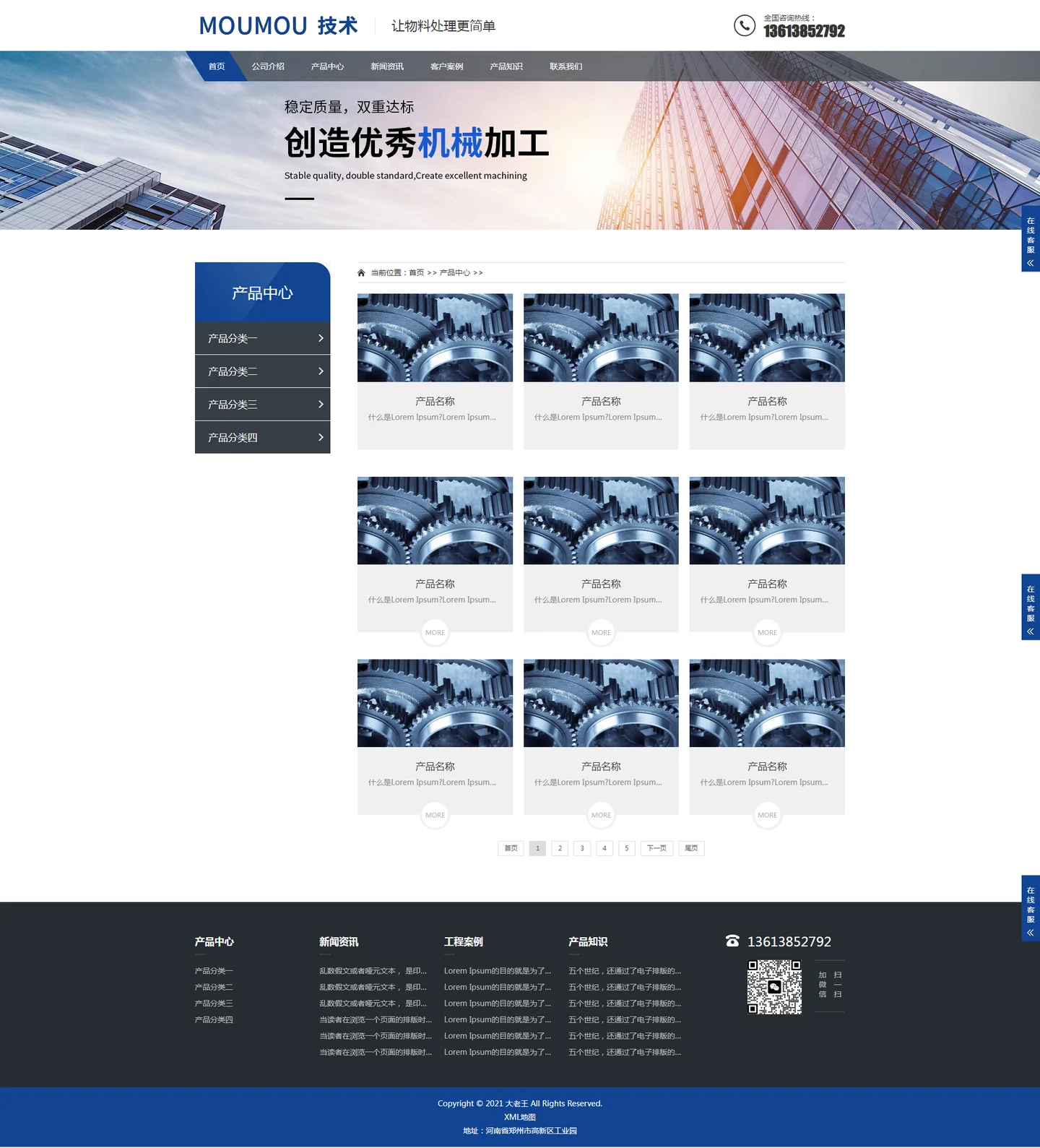This screenshot has height=1148, width=1040.
Task: Click the WeChat QR code in the footer
Action: tap(774, 987)
